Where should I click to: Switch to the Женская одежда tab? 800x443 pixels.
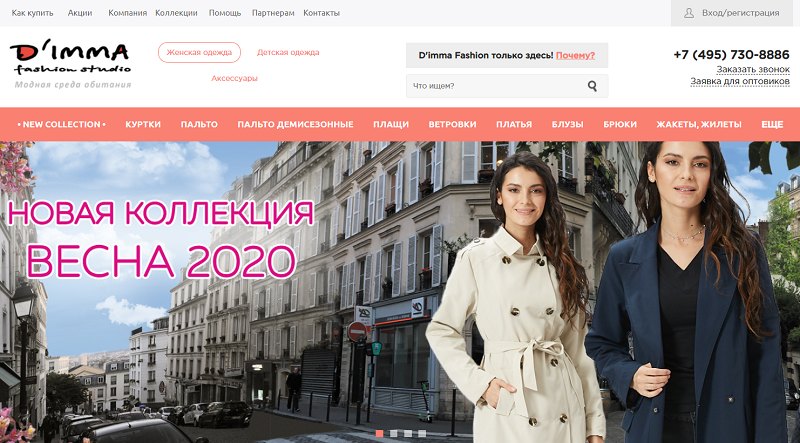pos(199,53)
